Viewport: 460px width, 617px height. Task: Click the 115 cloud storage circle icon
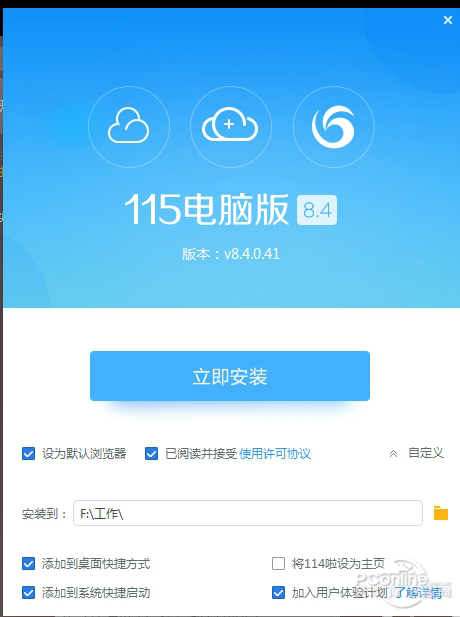point(129,127)
